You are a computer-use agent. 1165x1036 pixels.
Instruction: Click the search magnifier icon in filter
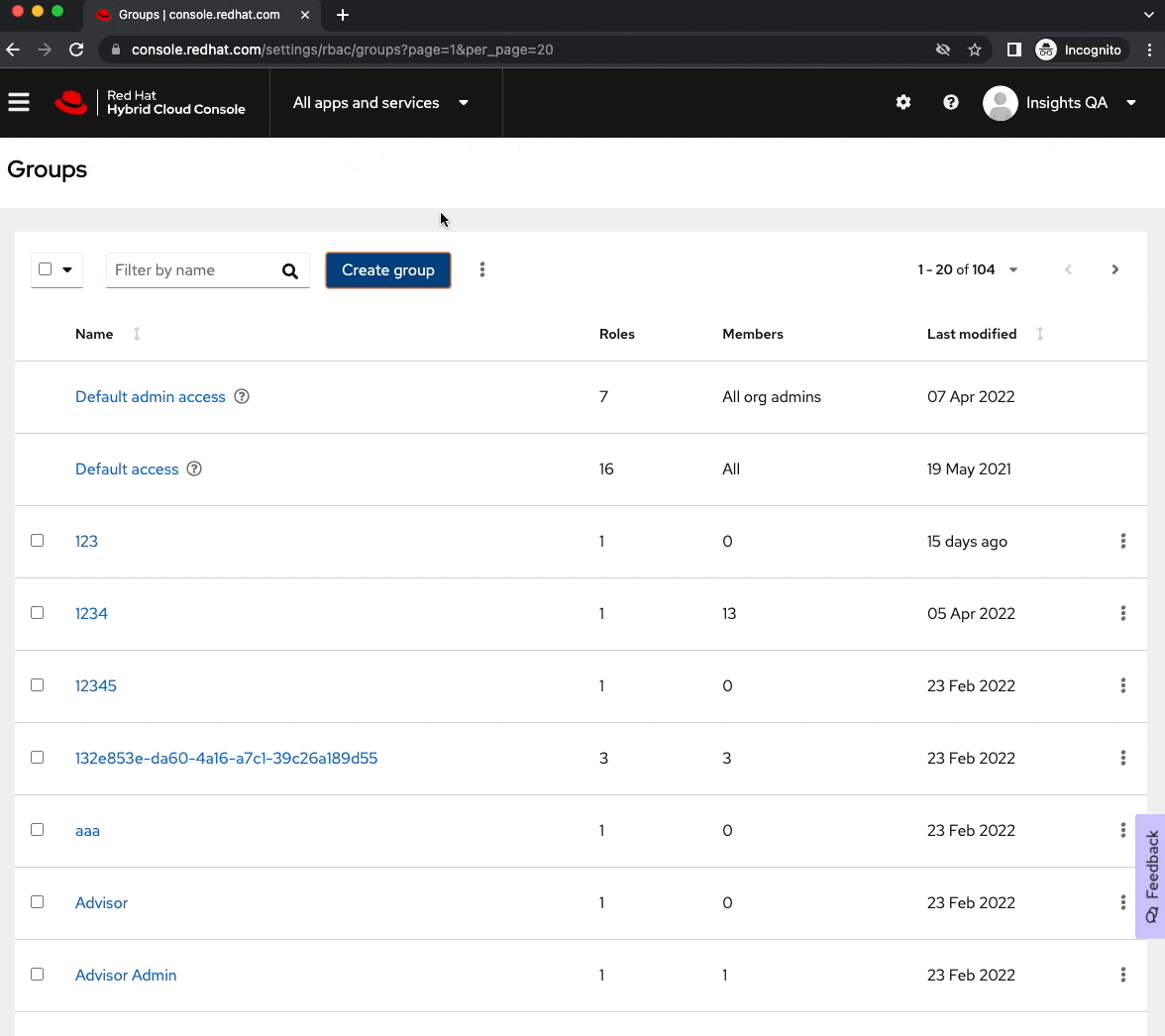click(290, 270)
